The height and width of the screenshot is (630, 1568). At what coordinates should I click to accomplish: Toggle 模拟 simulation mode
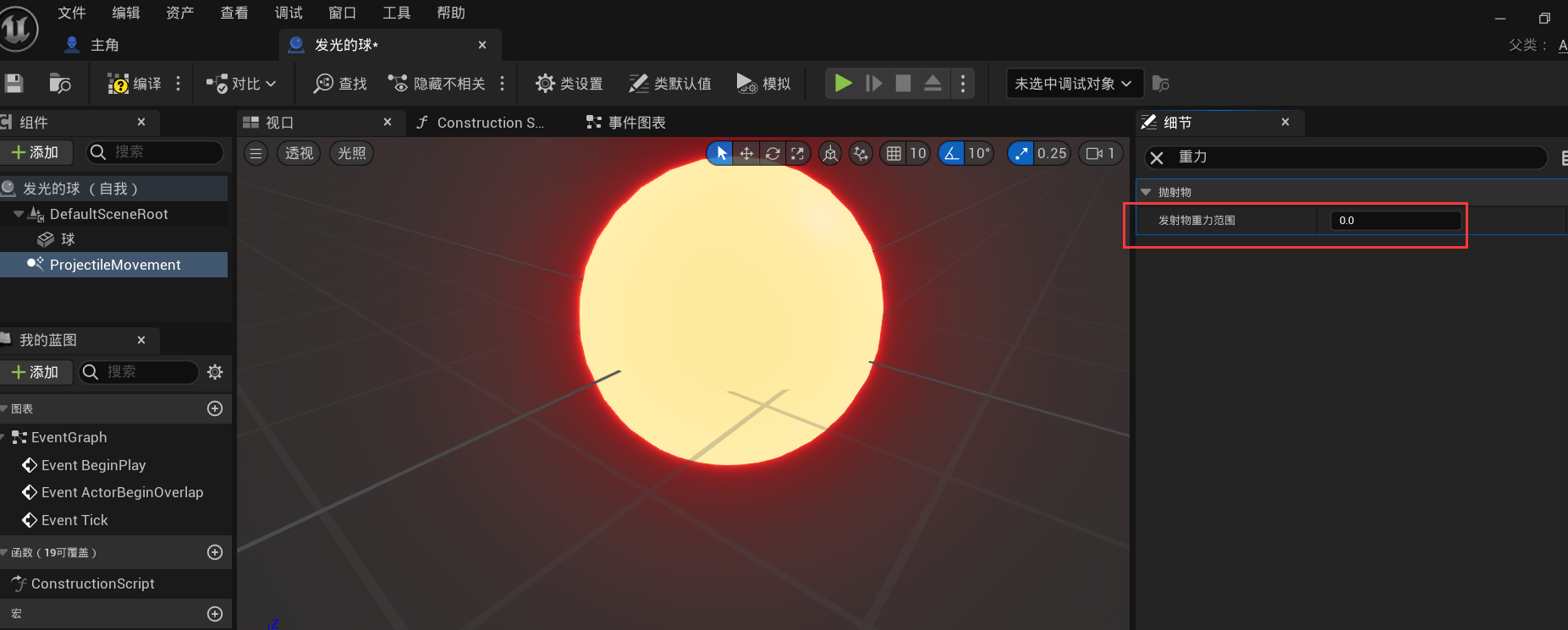coord(763,84)
